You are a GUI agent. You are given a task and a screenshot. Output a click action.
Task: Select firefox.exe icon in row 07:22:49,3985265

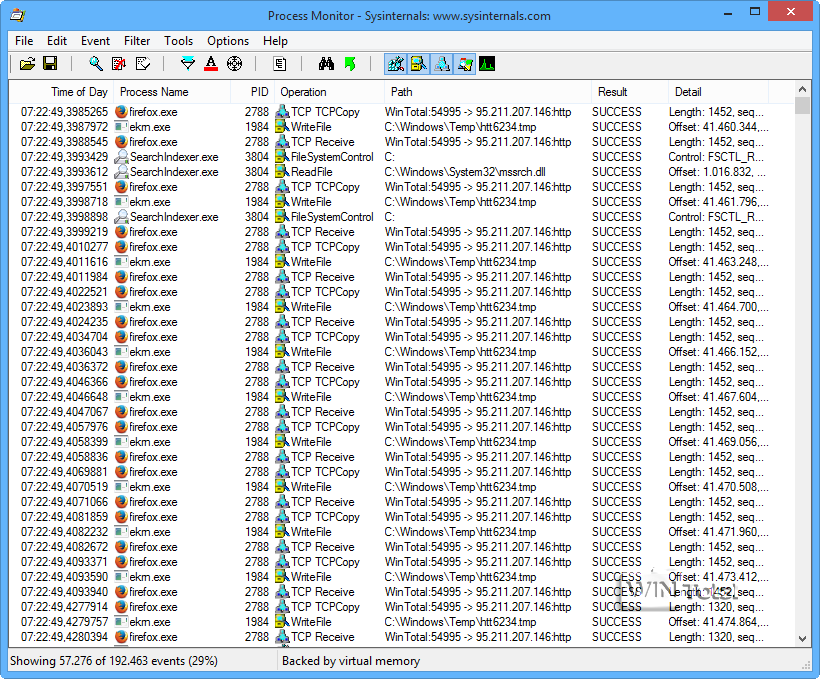(x=121, y=111)
